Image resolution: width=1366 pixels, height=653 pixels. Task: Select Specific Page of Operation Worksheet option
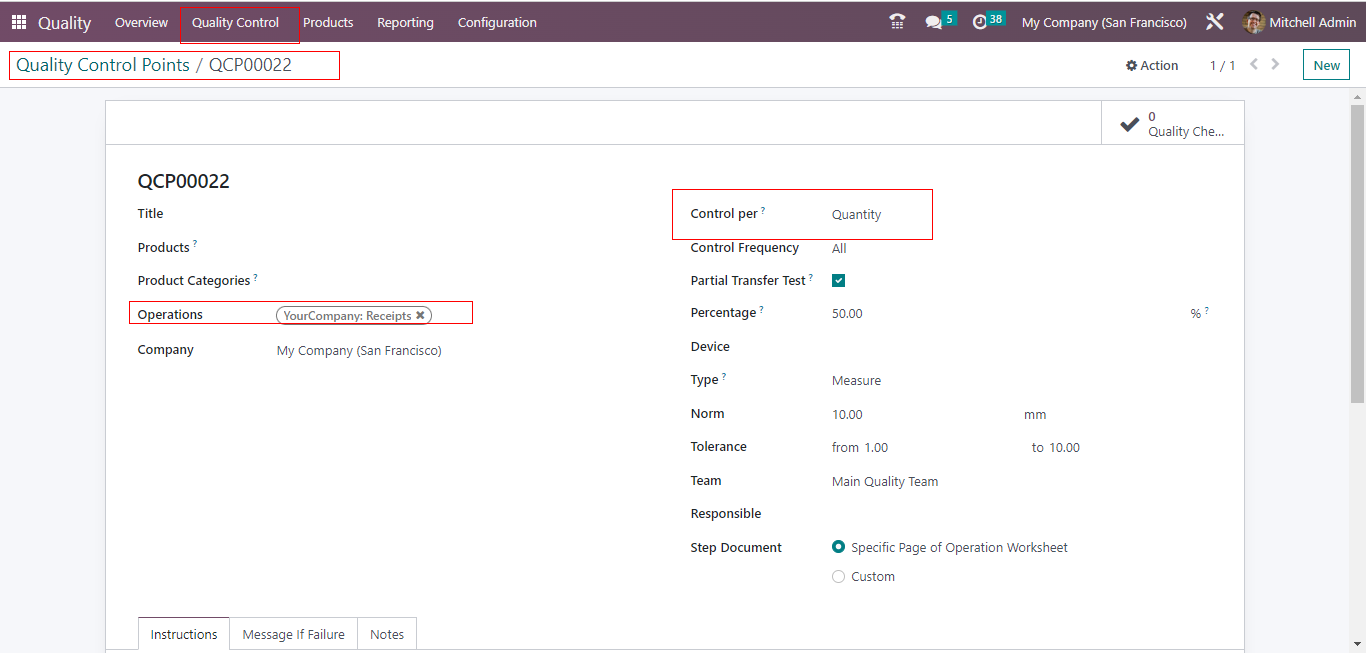[838, 547]
